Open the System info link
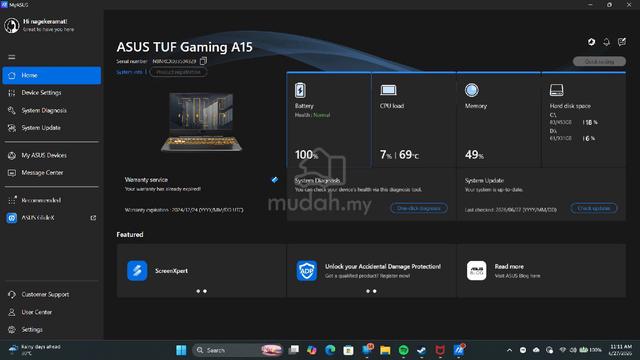 [x=129, y=72]
